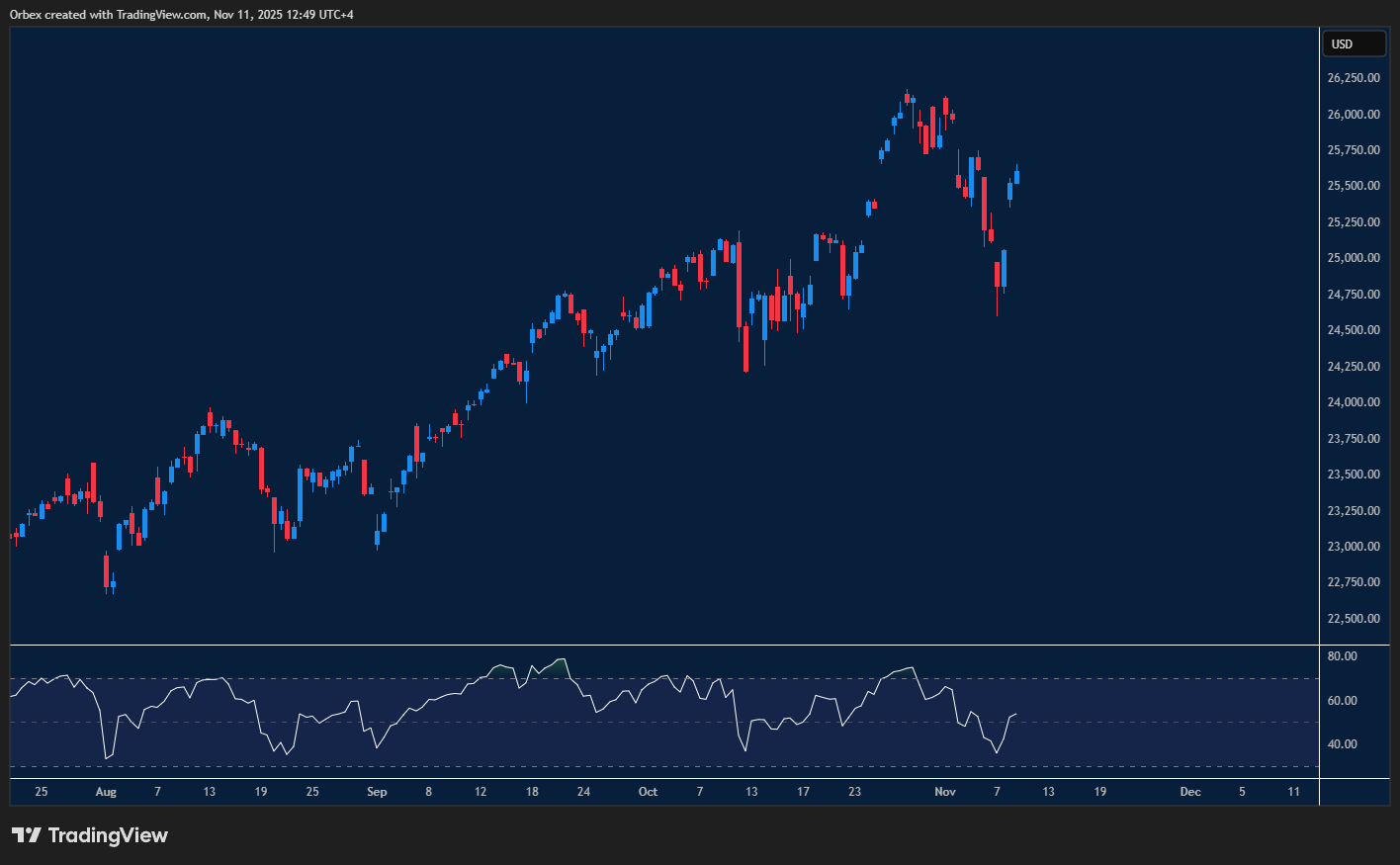Select the Oct time axis marker
Image resolution: width=1400 pixels, height=865 pixels.
(x=648, y=792)
